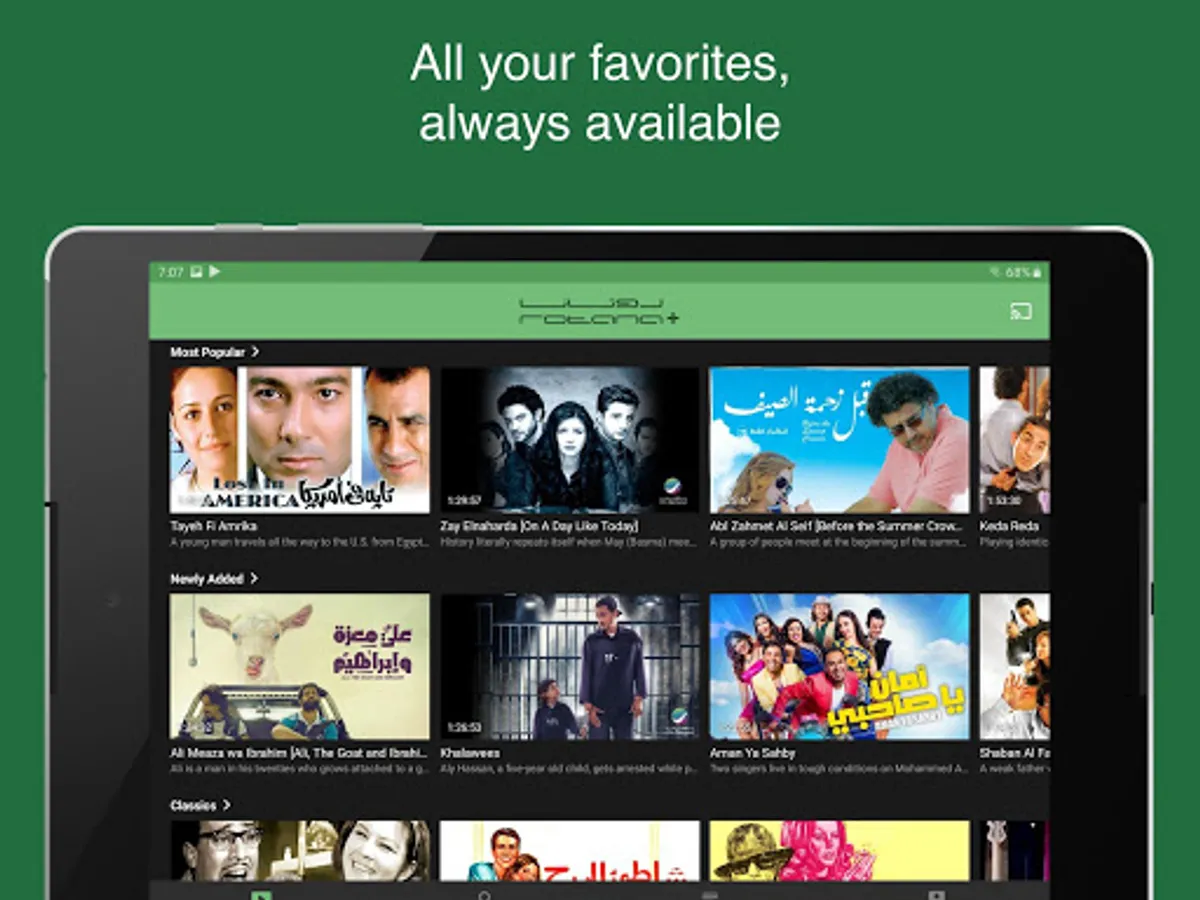Tap the Cast screen icon
1200x900 pixels.
coord(1020,312)
